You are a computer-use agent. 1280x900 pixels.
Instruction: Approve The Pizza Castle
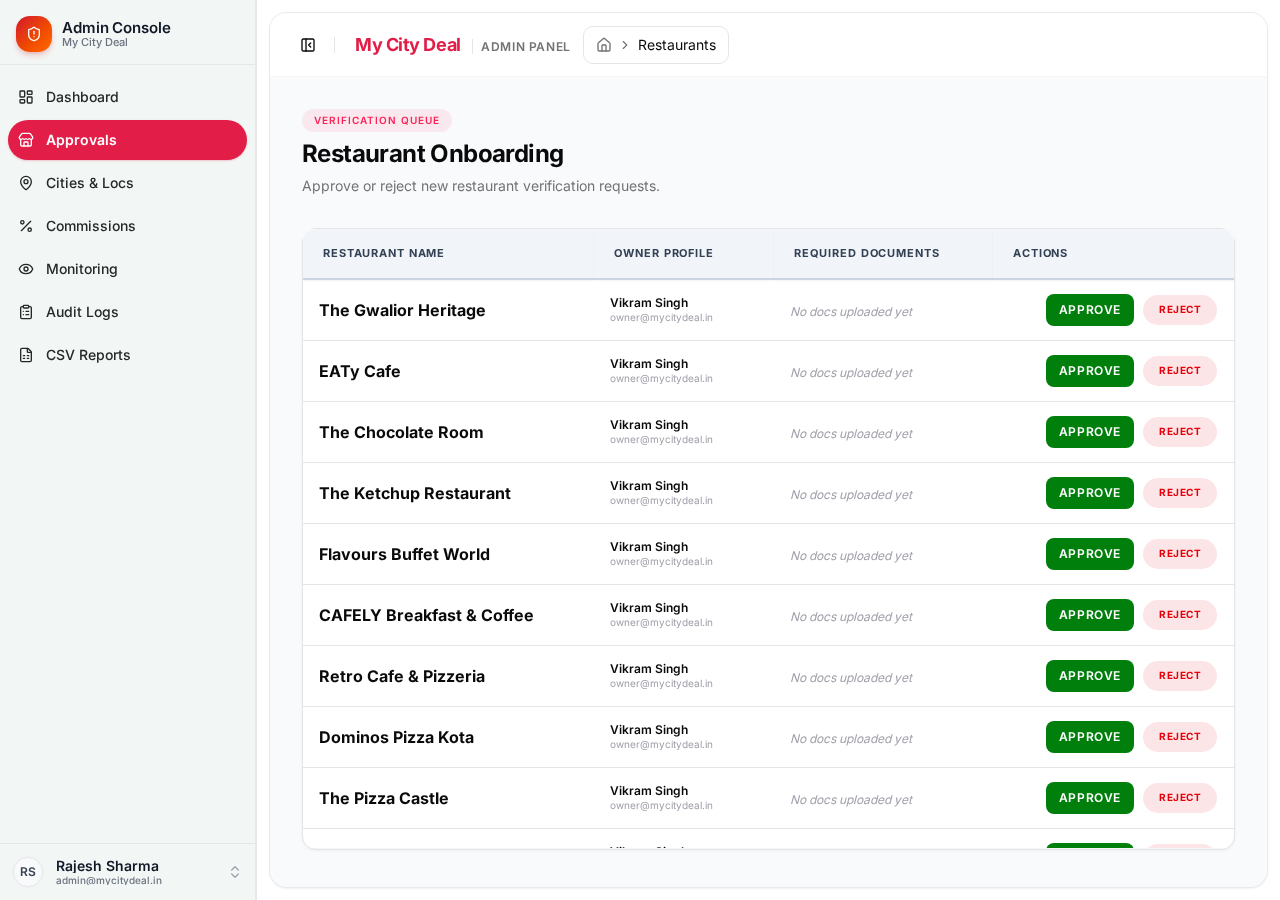click(1090, 798)
